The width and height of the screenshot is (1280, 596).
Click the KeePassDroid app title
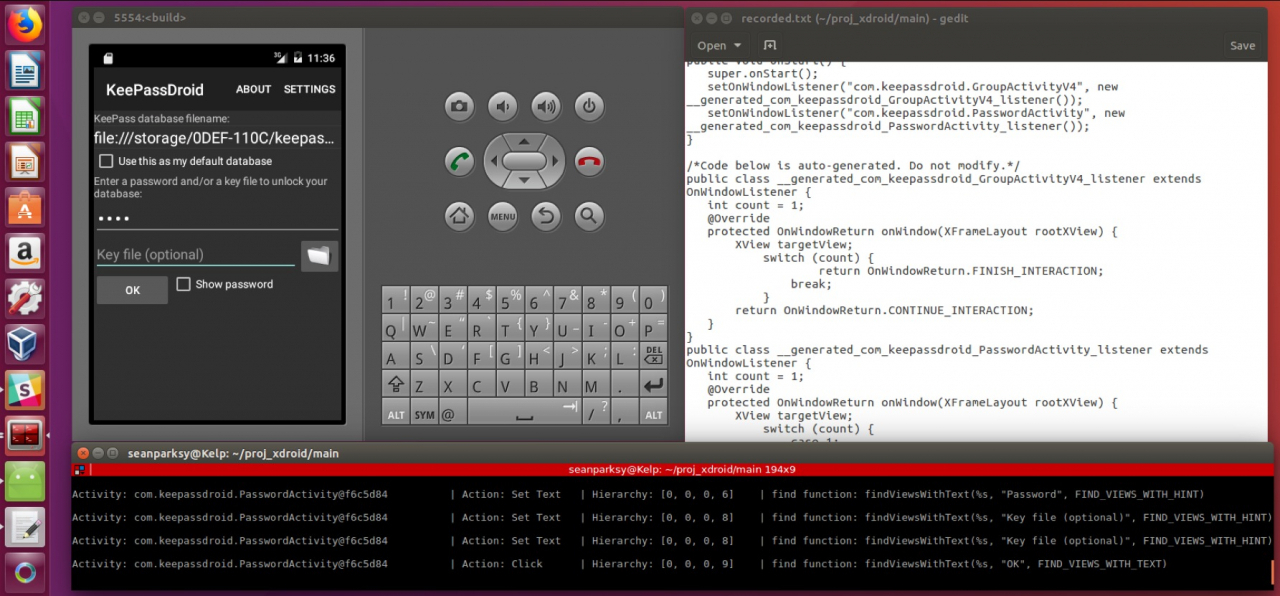coord(155,90)
